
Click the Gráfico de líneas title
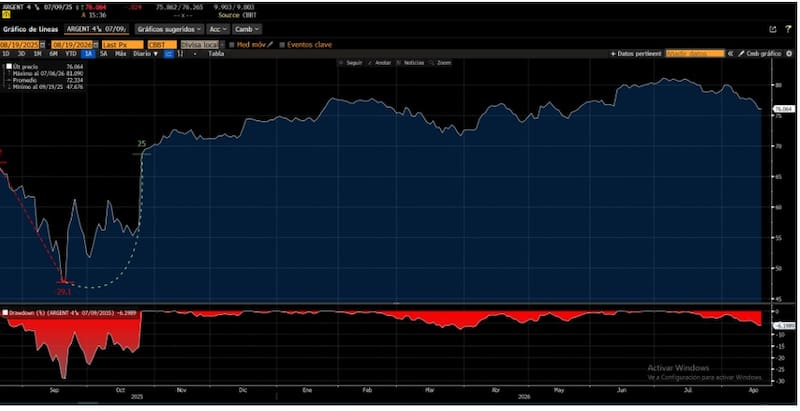[31, 30]
